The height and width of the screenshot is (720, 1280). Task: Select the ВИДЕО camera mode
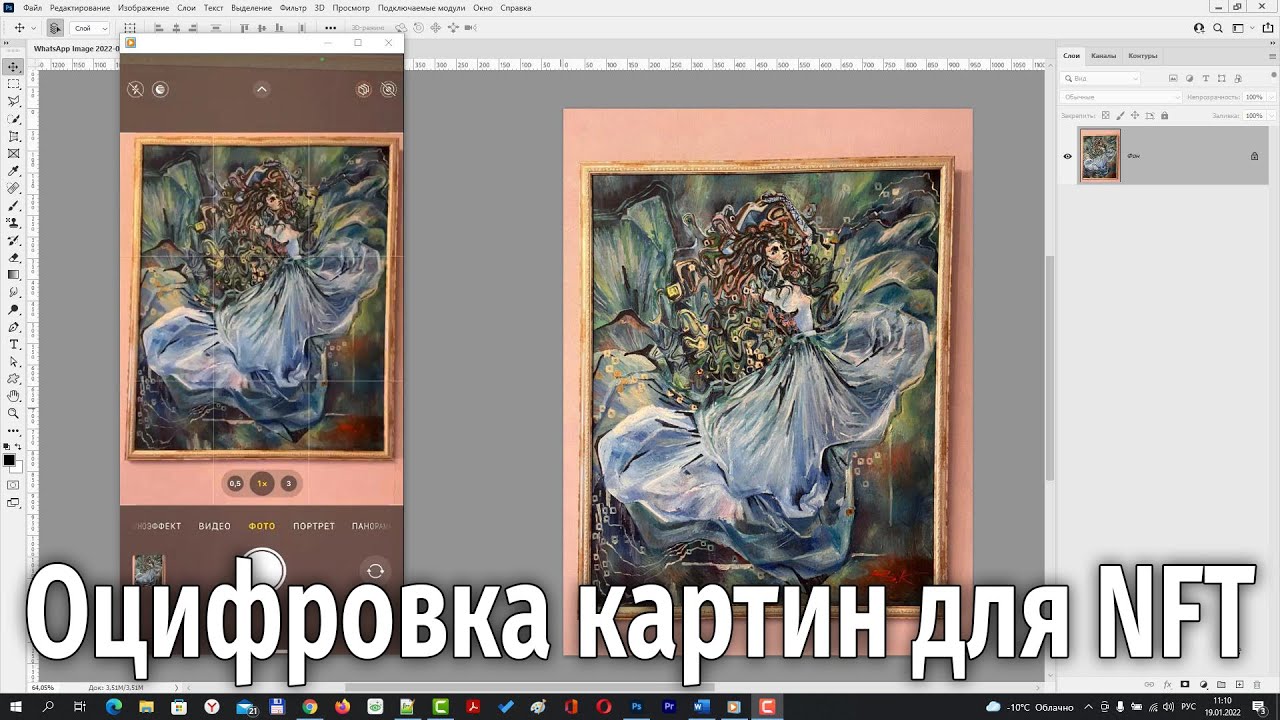(215, 526)
